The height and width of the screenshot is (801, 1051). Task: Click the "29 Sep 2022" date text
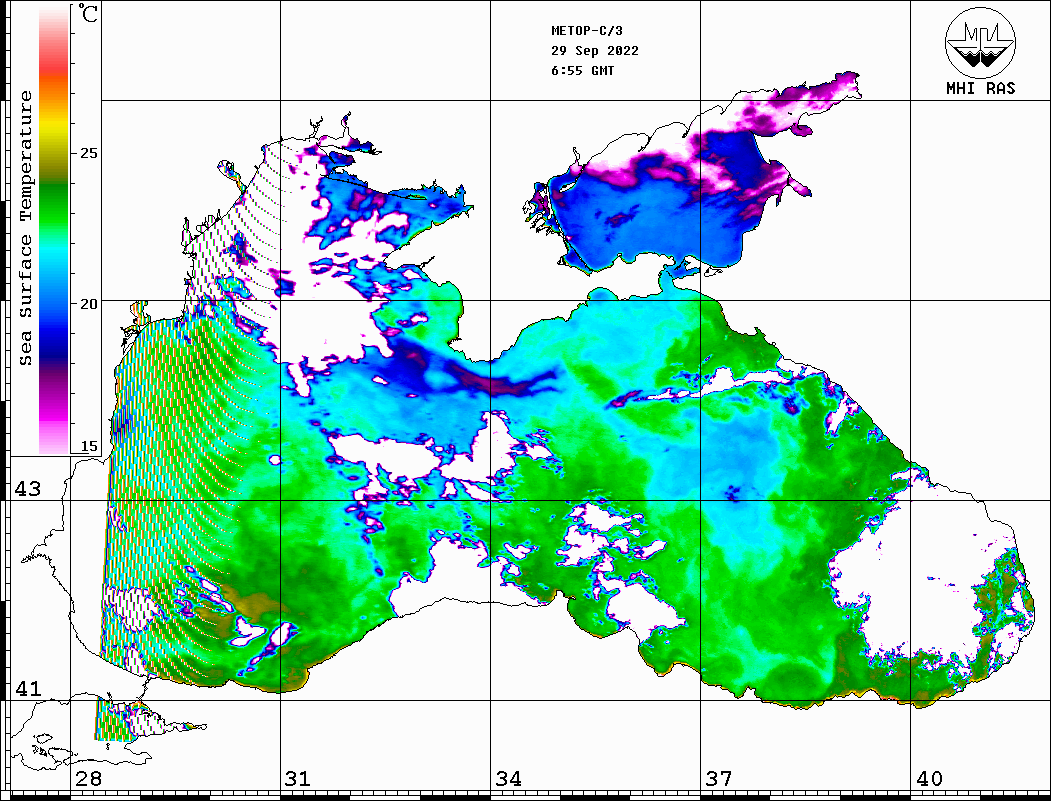[x=595, y=51]
